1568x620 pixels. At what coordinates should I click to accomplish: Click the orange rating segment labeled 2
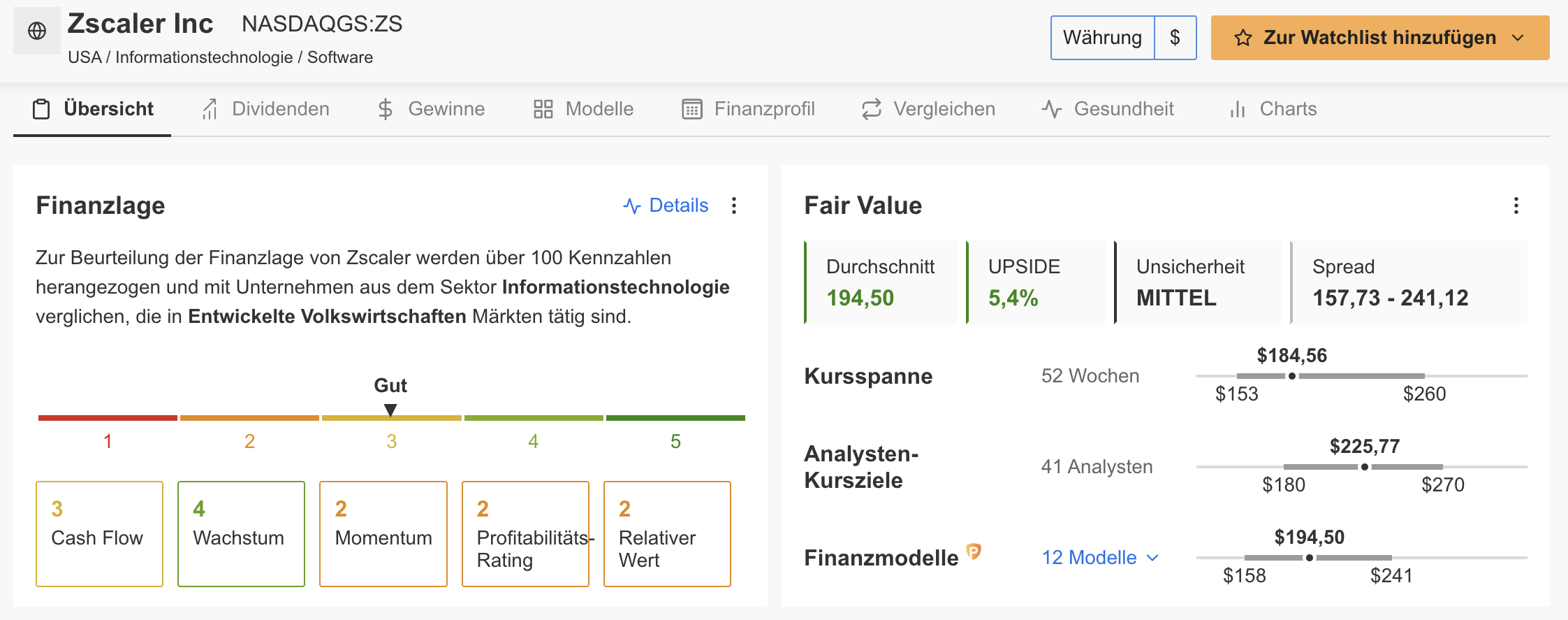pos(249,418)
